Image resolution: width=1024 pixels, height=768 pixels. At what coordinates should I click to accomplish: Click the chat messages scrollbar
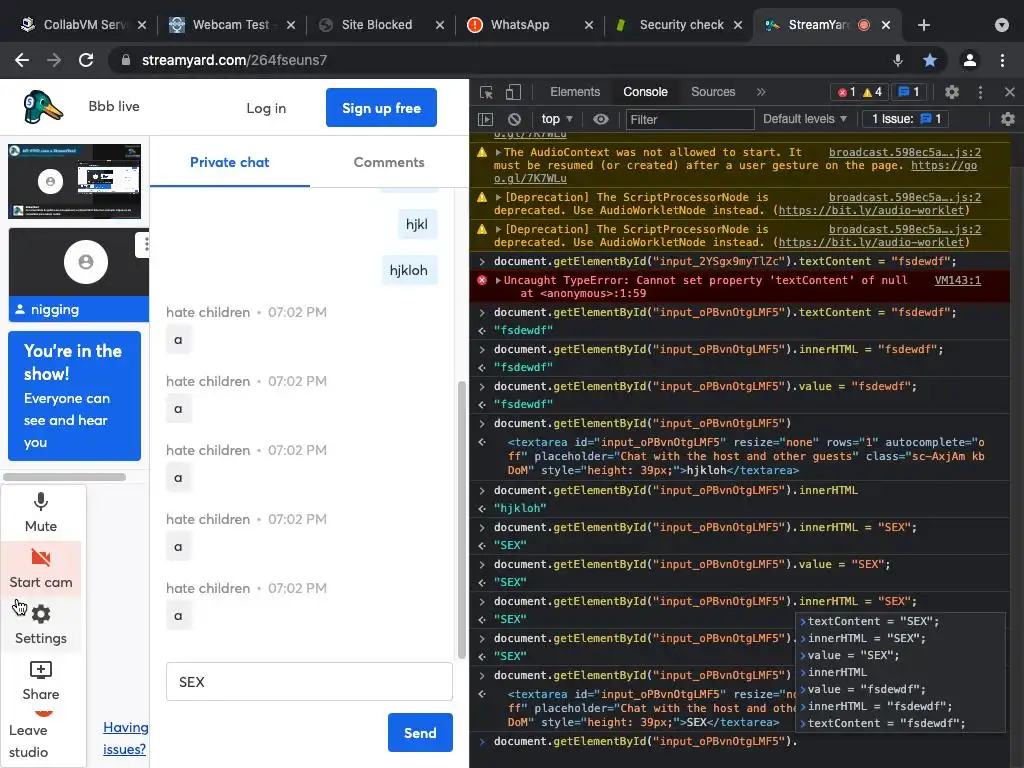pyautogui.click(x=462, y=520)
